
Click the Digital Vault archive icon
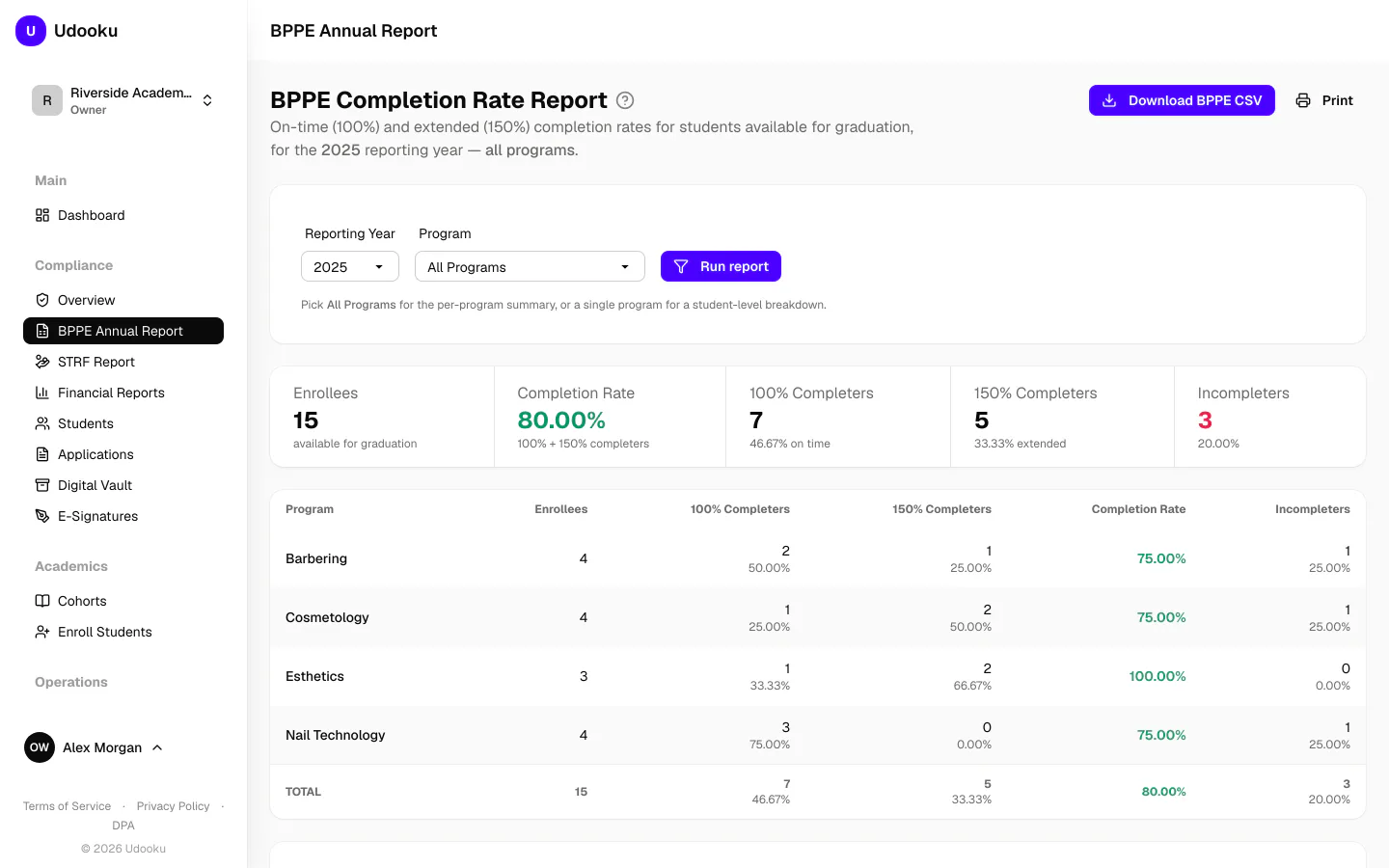coord(42,485)
